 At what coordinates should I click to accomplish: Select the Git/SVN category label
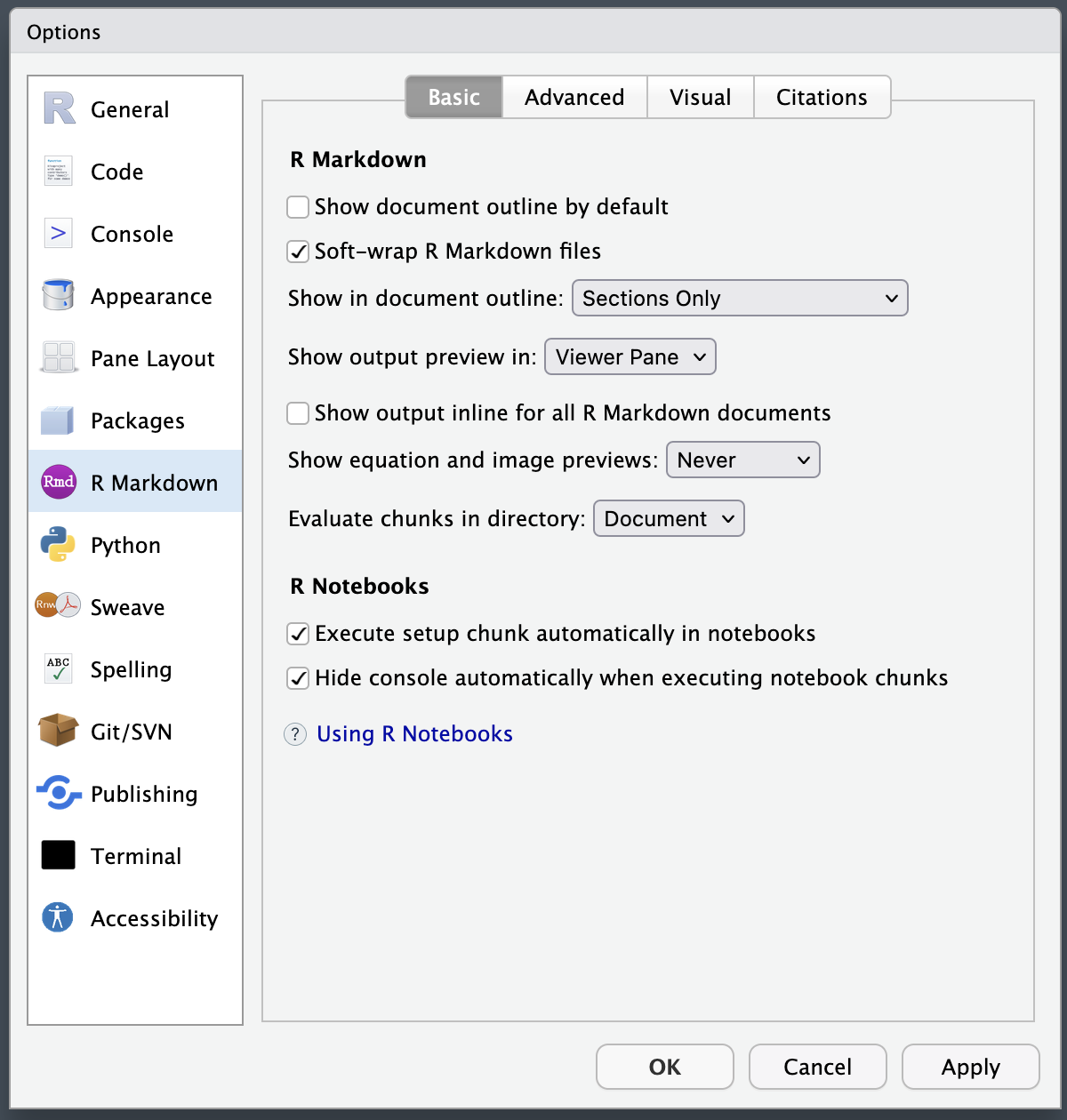[132, 732]
